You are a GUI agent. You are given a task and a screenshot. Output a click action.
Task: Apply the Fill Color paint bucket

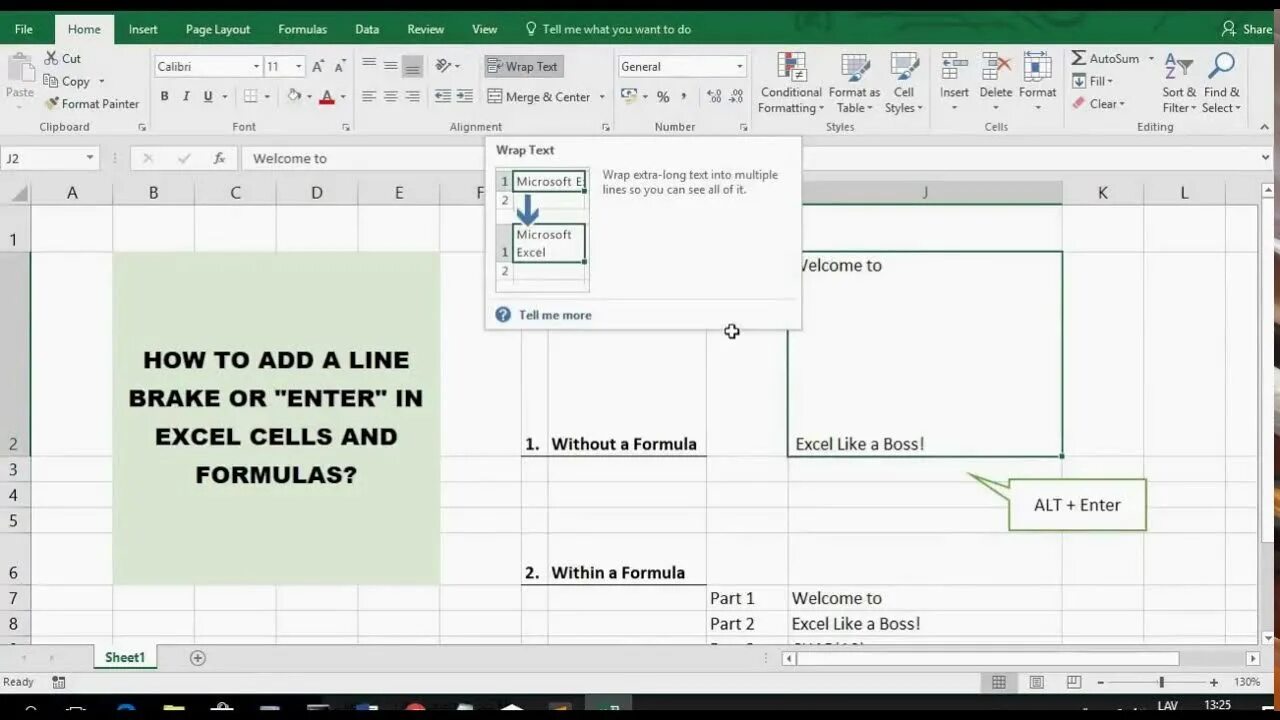coord(294,96)
